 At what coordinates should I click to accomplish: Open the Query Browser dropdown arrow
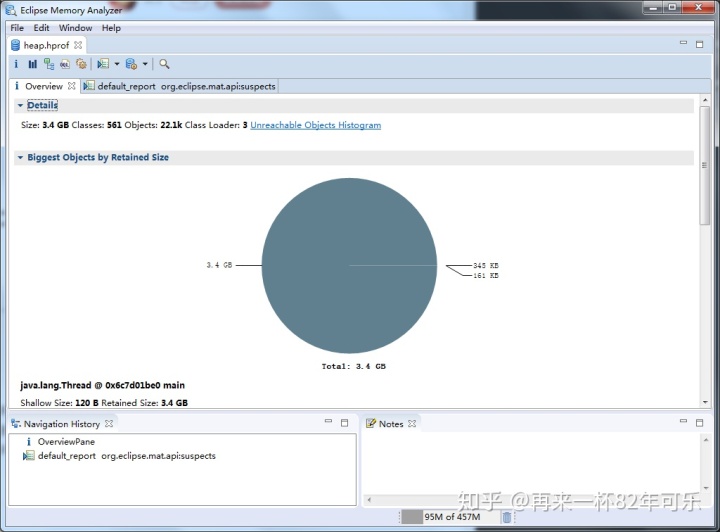coord(145,64)
